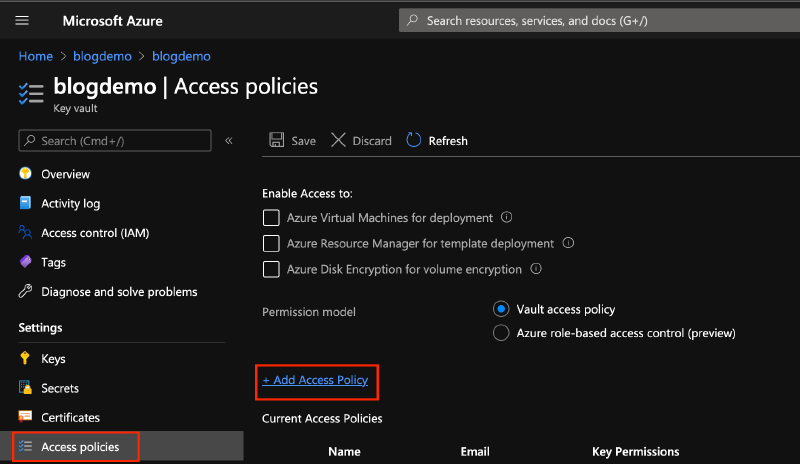Collapse the sidebar with the double chevron
This screenshot has width=800, height=464.
[x=229, y=140]
